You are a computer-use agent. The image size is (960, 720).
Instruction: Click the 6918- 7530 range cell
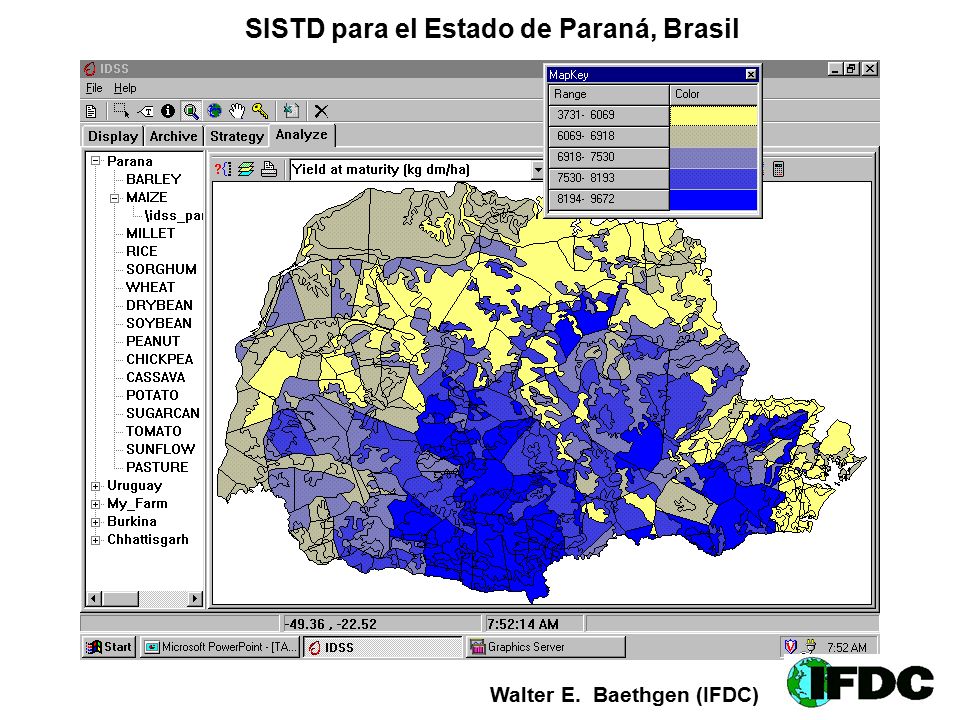click(x=609, y=157)
